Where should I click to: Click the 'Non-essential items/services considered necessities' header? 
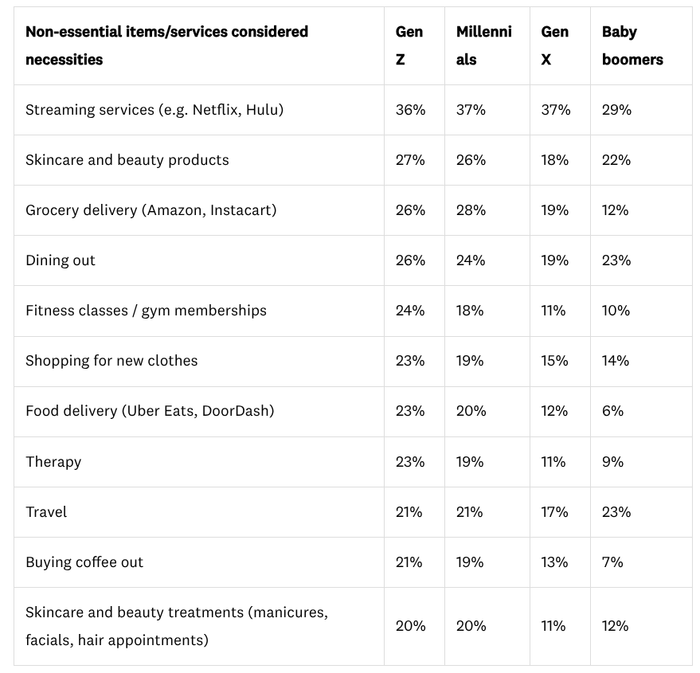coord(167,45)
